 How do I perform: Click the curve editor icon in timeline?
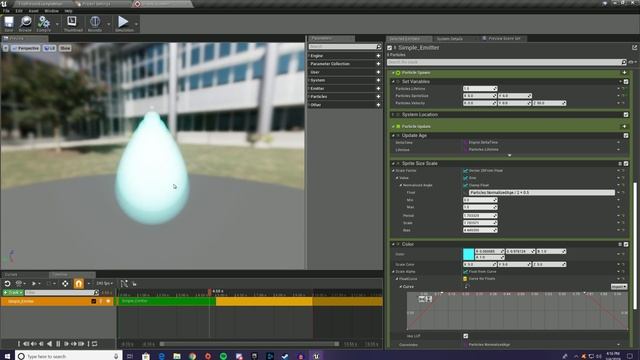click(124, 283)
